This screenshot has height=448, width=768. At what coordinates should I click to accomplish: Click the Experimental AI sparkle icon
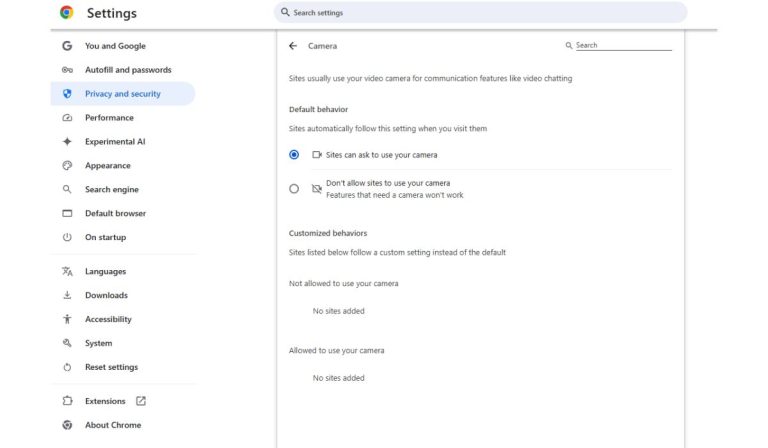pos(67,142)
